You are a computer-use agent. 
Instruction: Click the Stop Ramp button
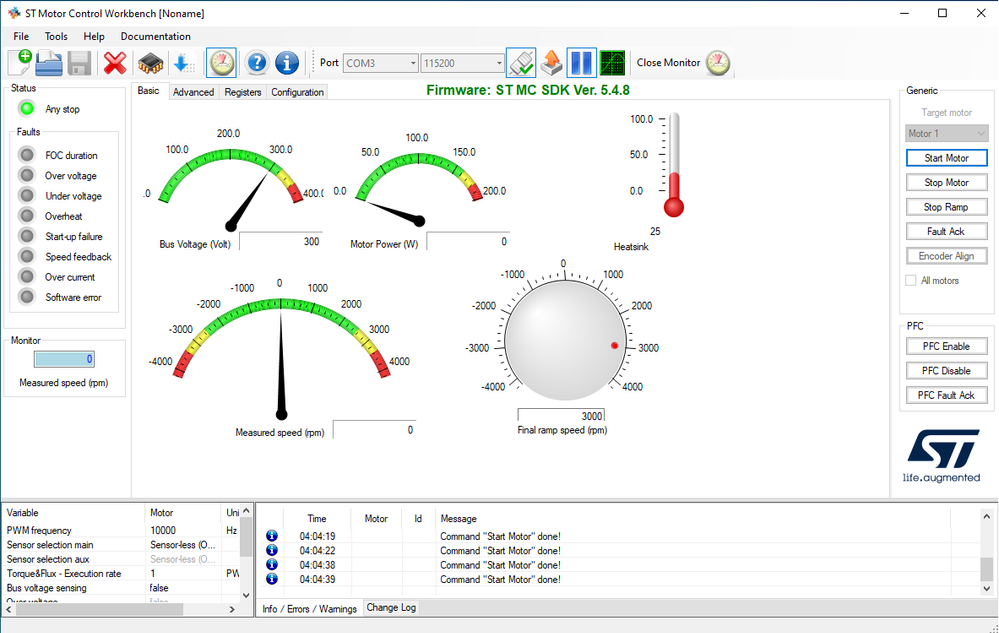tap(947, 207)
